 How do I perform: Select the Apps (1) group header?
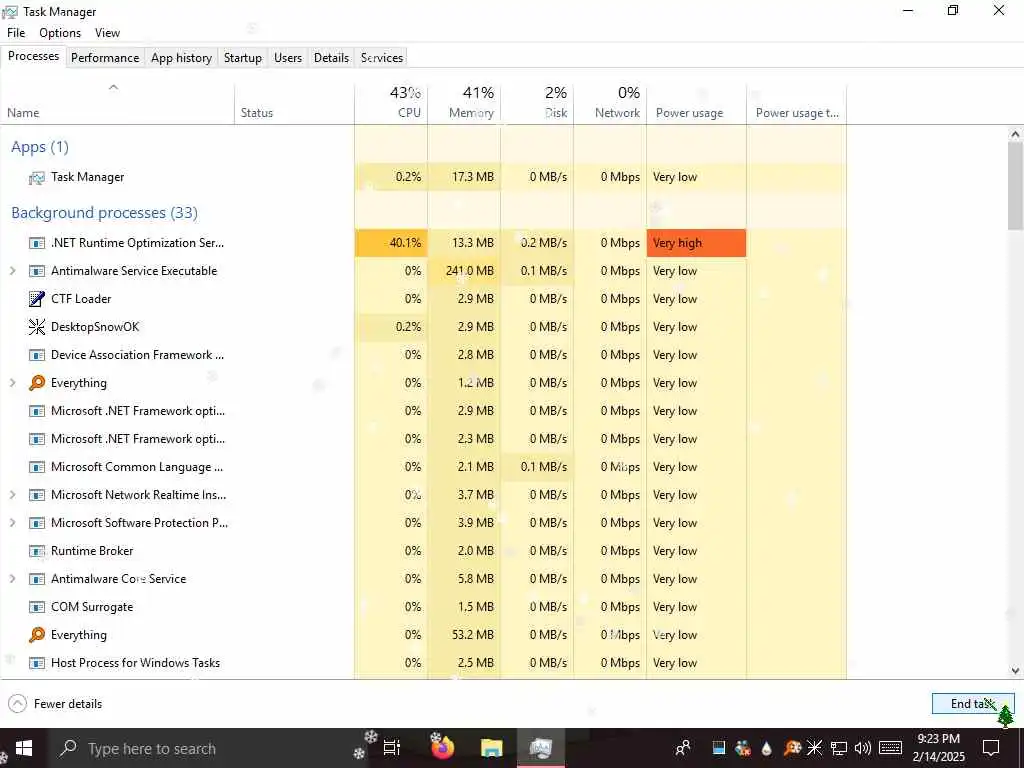point(40,147)
